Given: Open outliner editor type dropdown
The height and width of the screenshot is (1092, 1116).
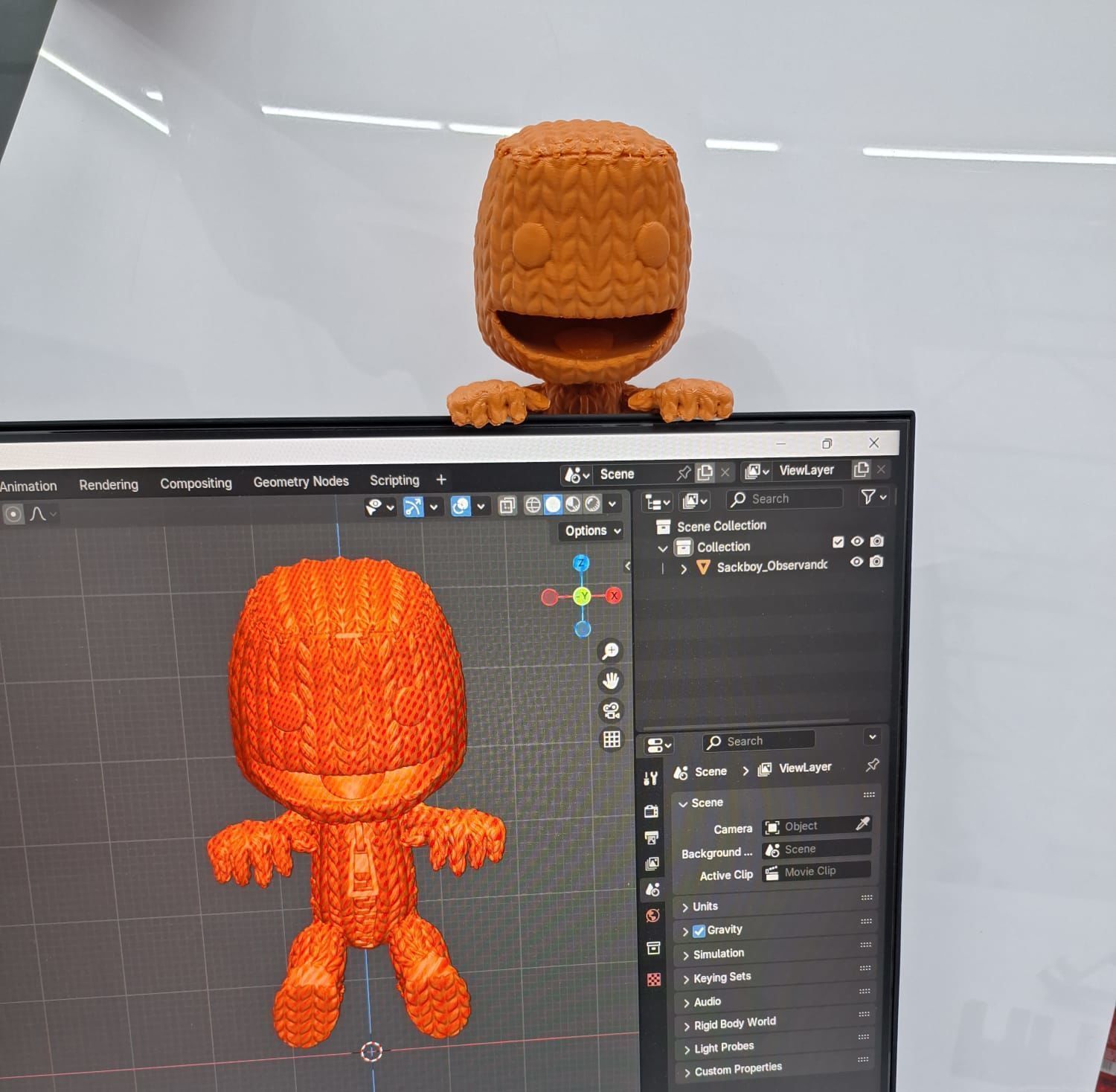Looking at the screenshot, I should tap(658, 502).
